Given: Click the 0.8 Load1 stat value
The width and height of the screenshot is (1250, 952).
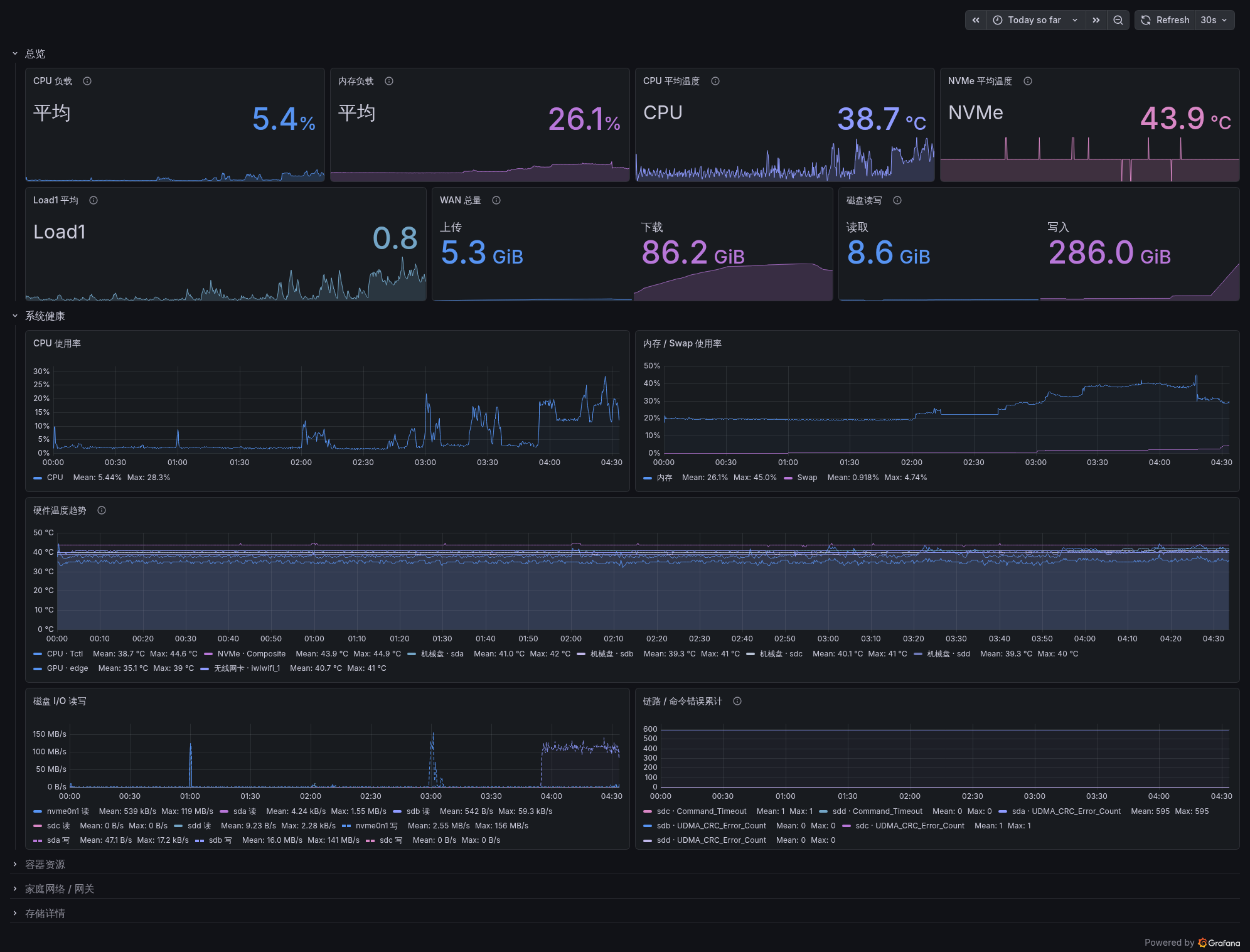Looking at the screenshot, I should [x=395, y=238].
